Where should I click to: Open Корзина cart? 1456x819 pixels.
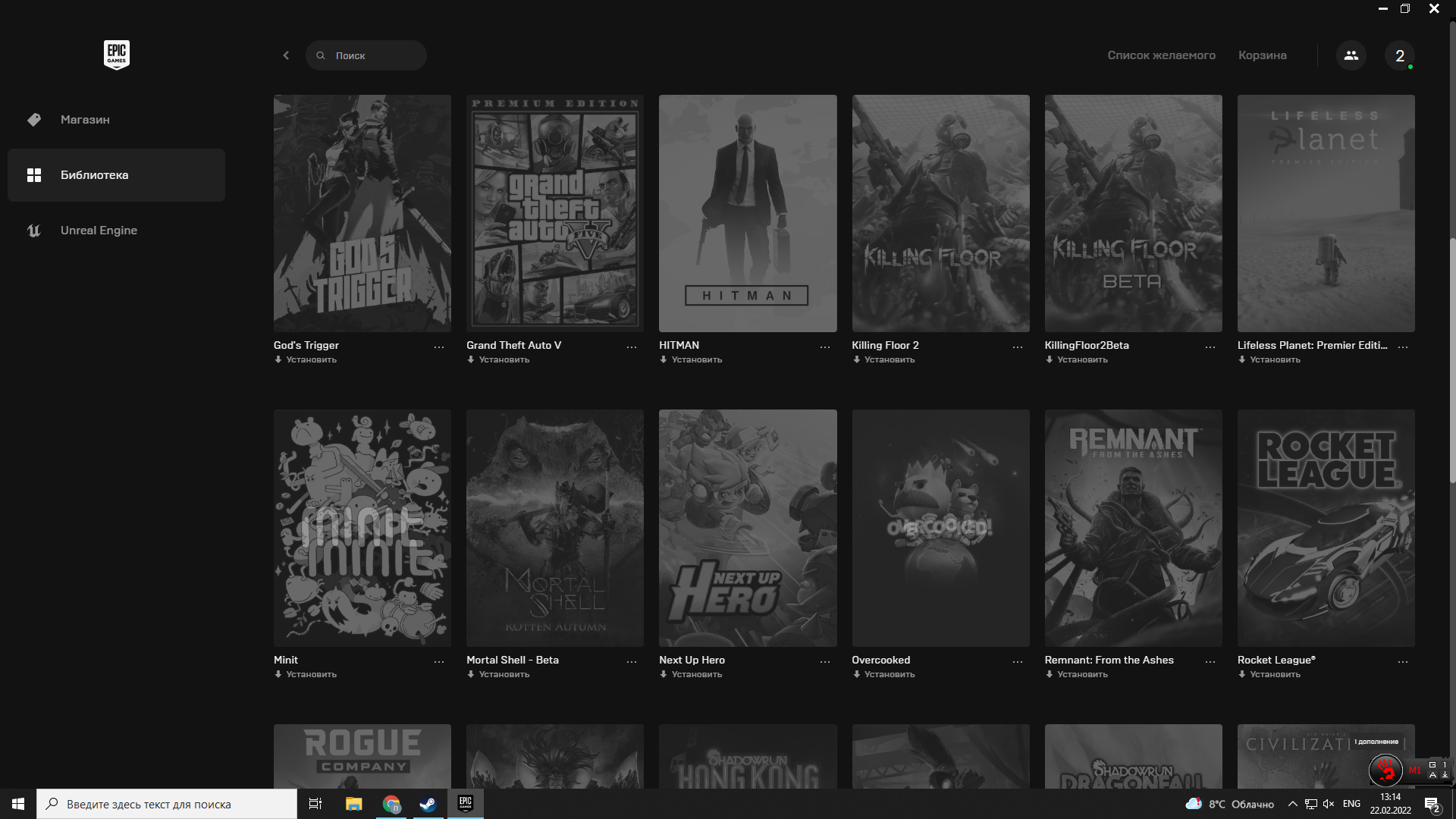(x=1262, y=55)
